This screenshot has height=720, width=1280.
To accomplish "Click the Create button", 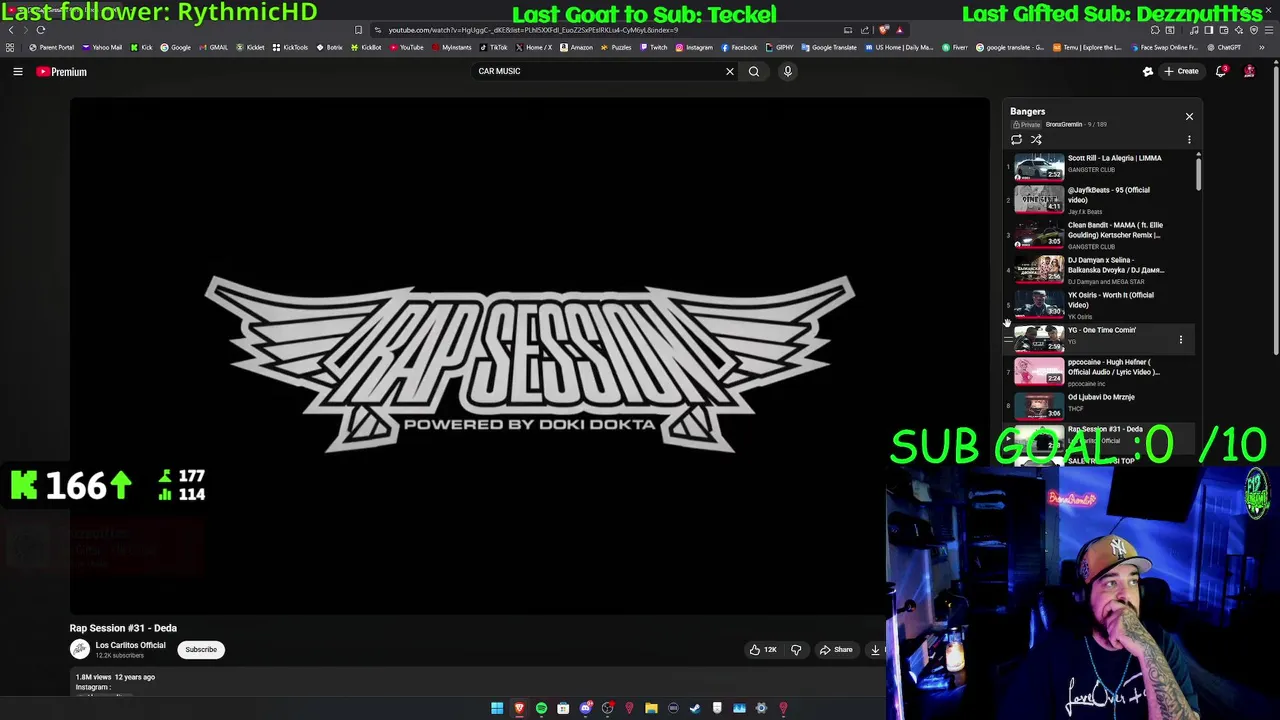I will [x=1181, y=71].
